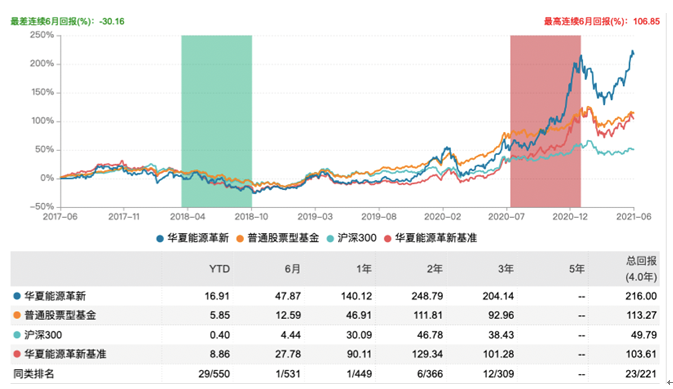Click the 204.14 three-year value
673x389 pixels.
tap(499, 296)
